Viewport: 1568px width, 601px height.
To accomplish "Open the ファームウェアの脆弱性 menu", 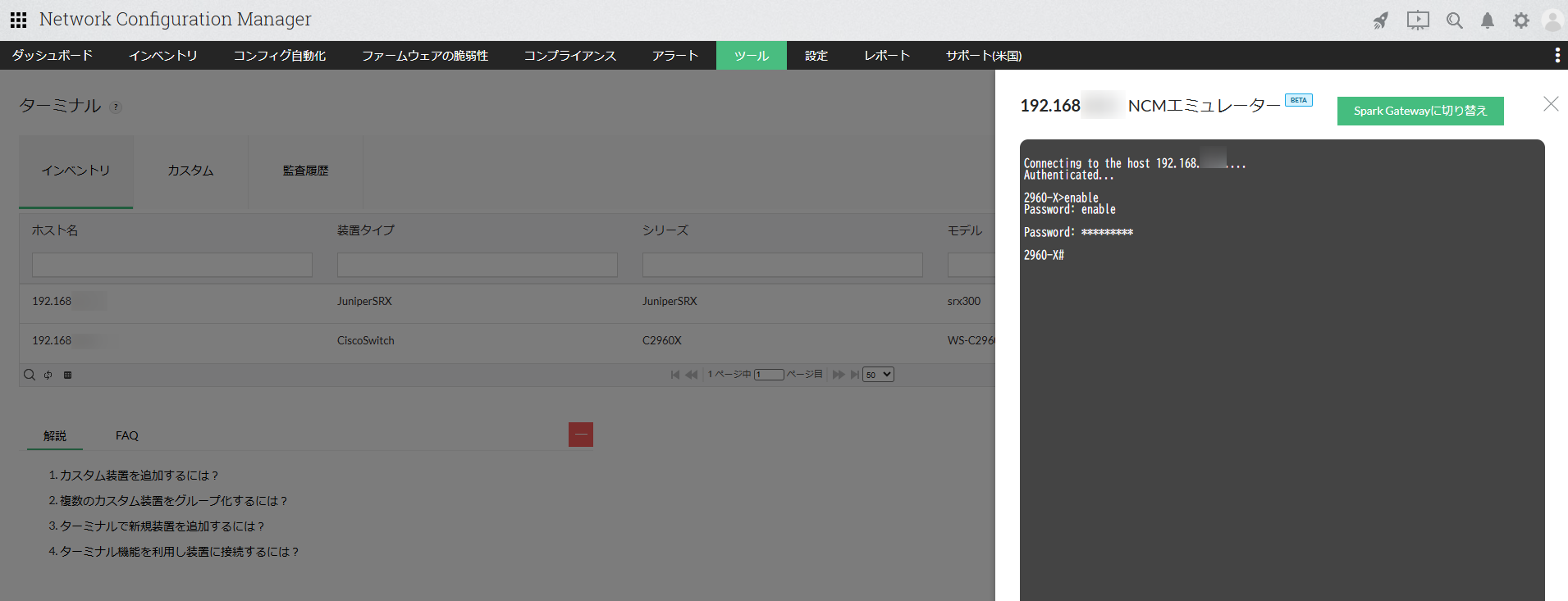I will click(425, 55).
